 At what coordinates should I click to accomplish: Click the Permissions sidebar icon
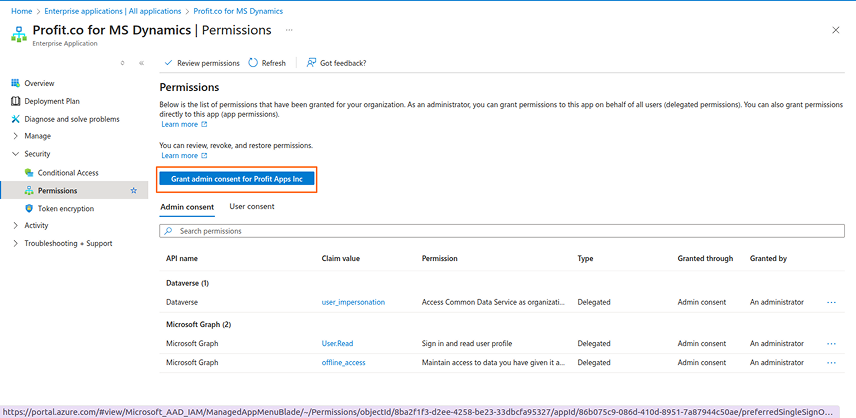click(x=29, y=190)
